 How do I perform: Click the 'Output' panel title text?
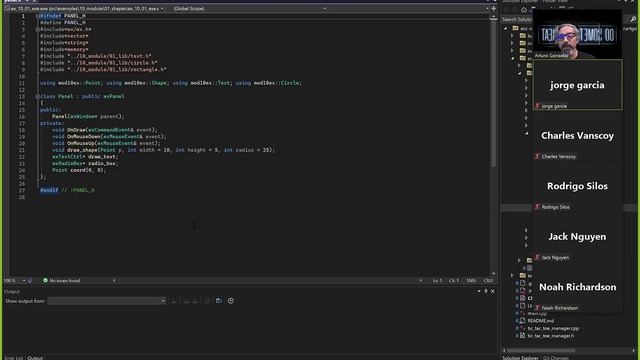pos(12,291)
